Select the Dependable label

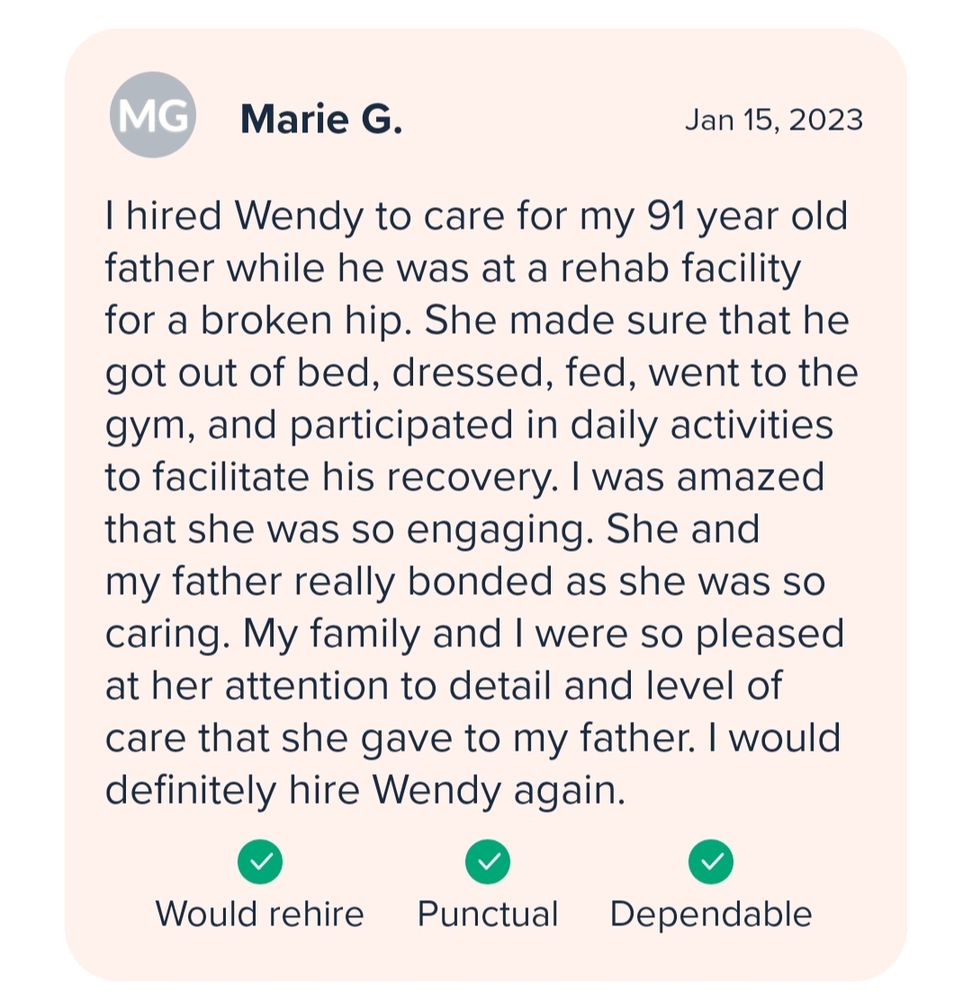pos(711,914)
